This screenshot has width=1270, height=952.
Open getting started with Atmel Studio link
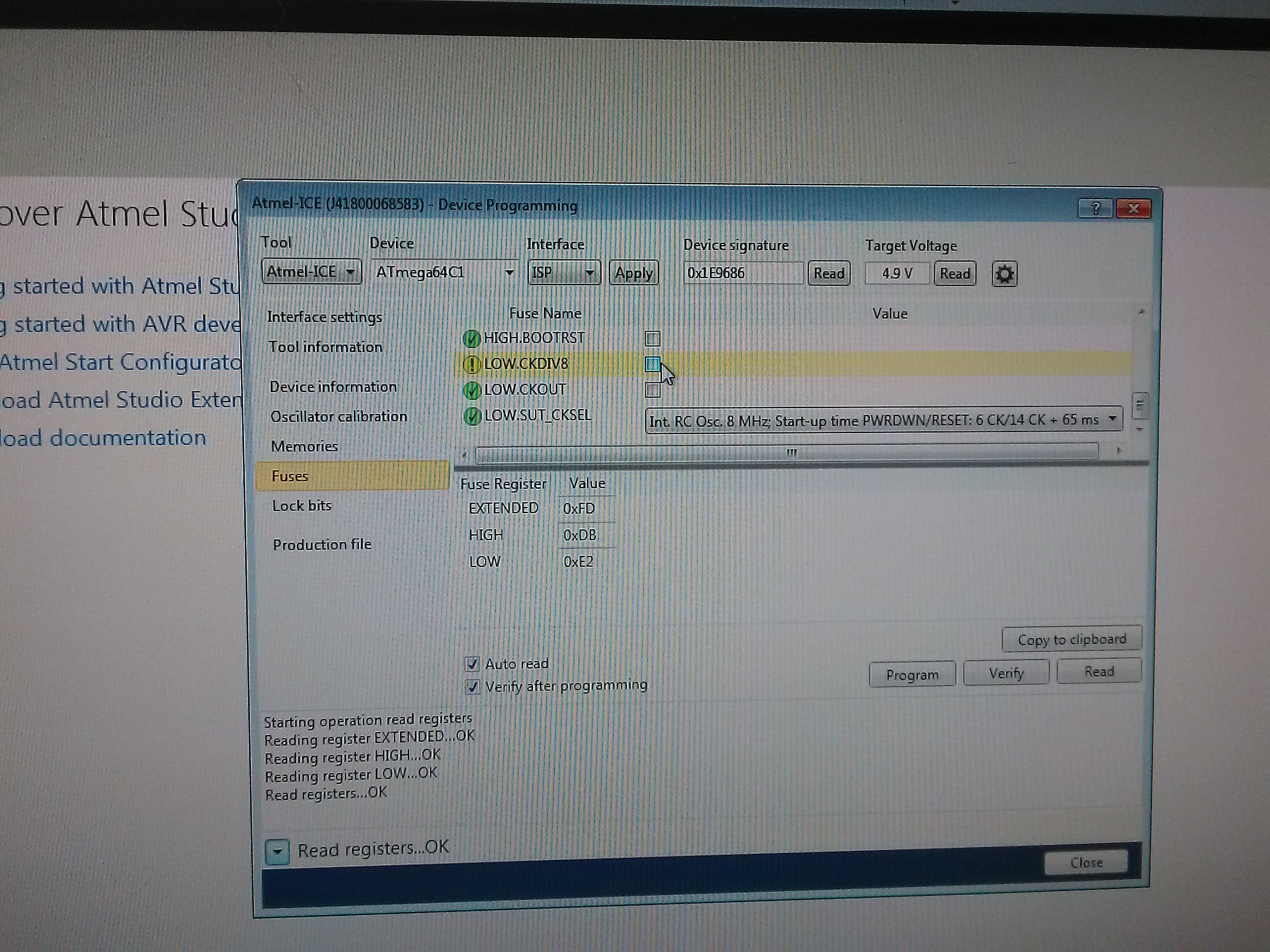[x=120, y=286]
